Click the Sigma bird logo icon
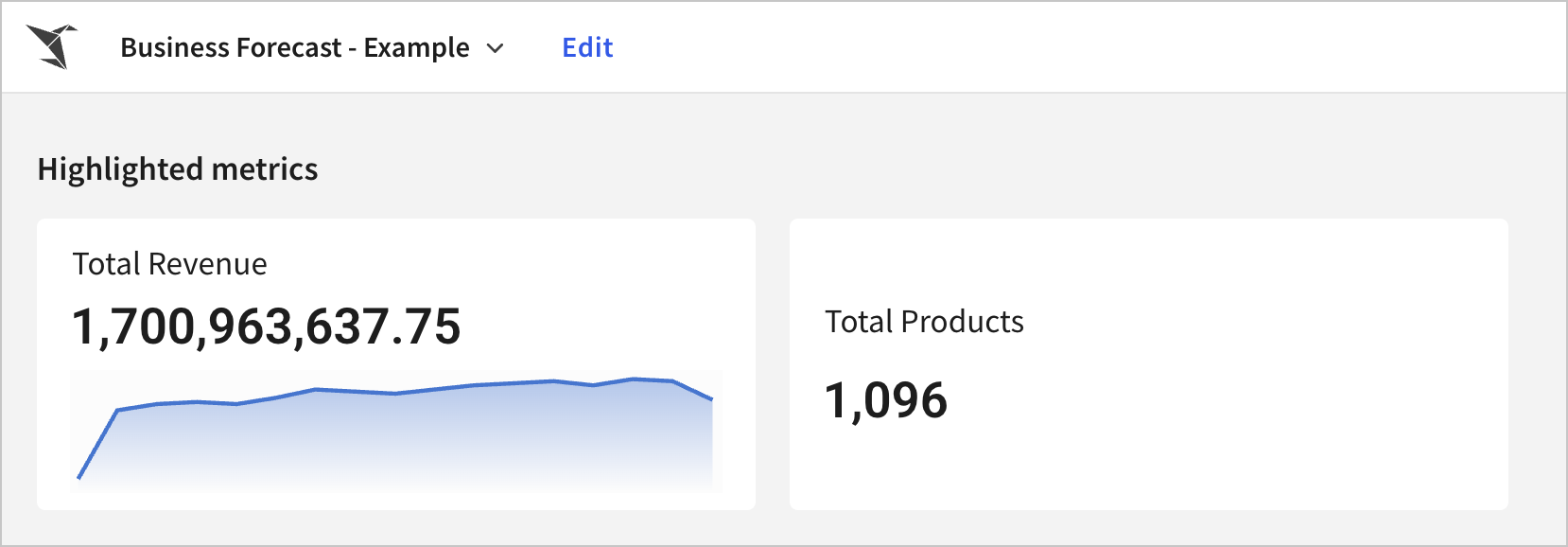The width and height of the screenshot is (1568, 547). click(x=51, y=46)
